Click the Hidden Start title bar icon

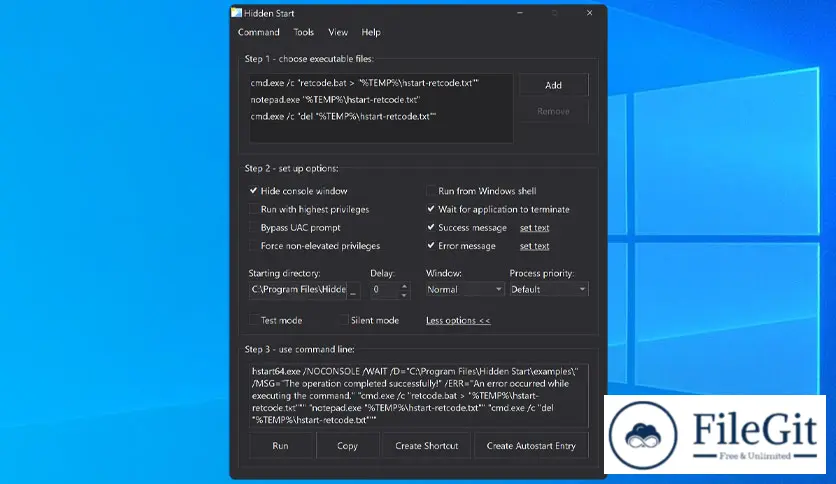[236, 13]
